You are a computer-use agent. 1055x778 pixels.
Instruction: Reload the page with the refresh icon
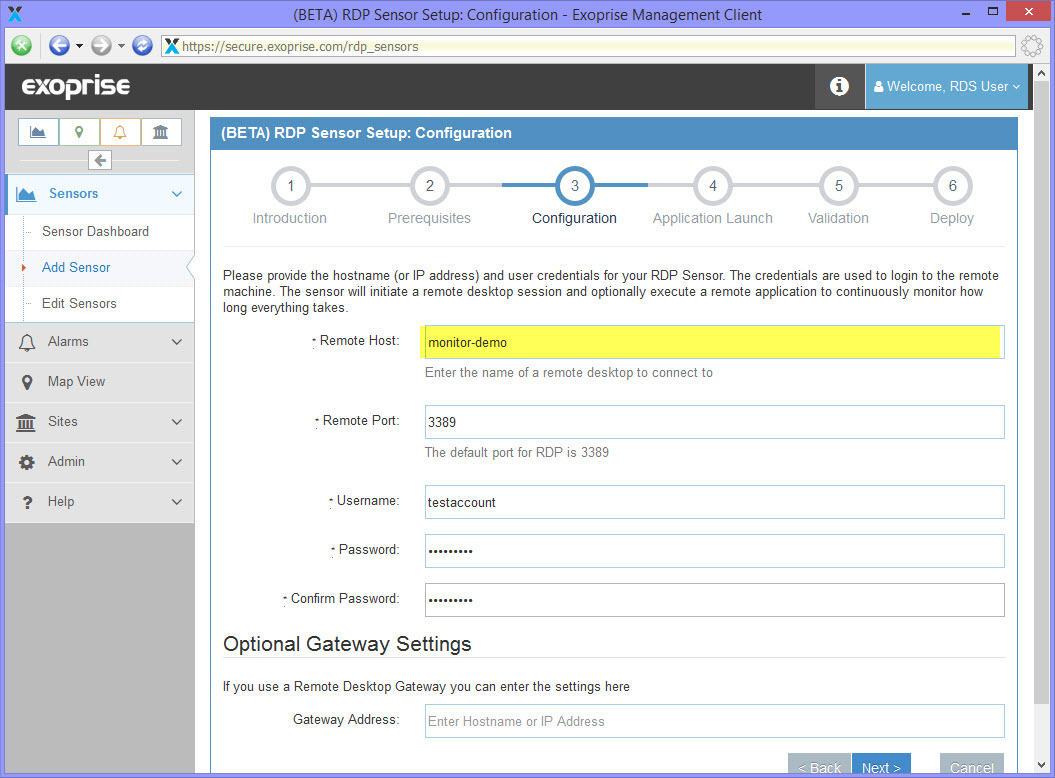pyautogui.click(x=142, y=46)
